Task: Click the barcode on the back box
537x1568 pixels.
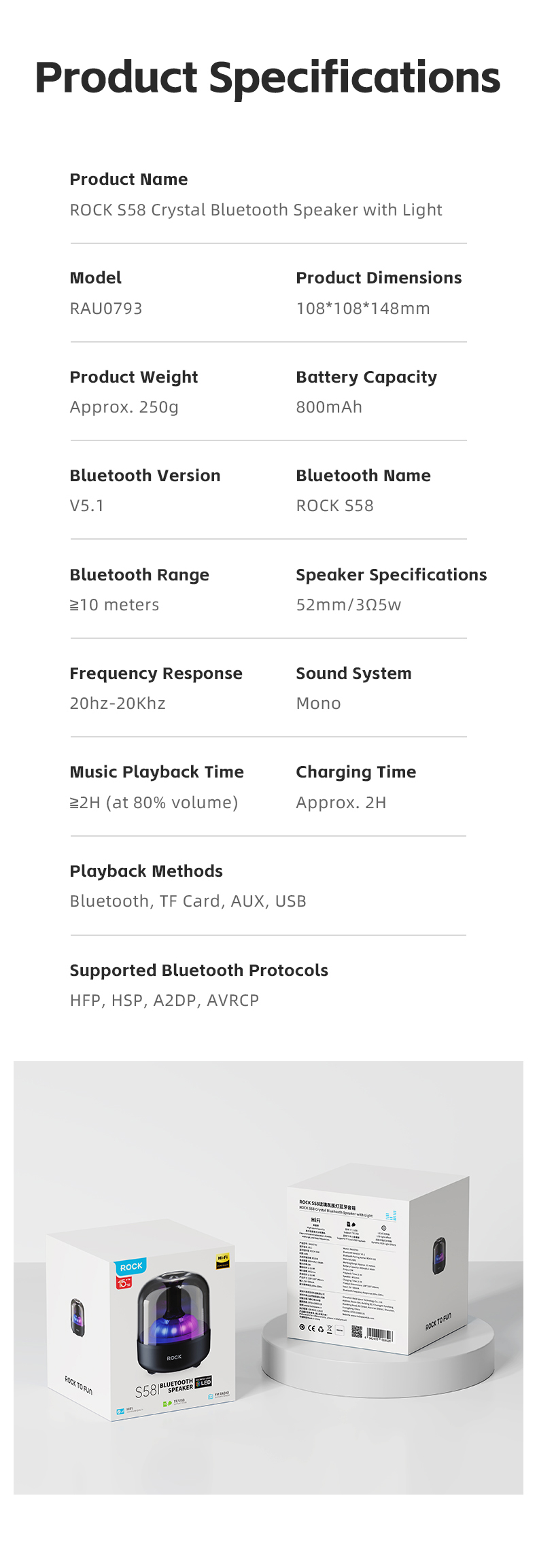Action: click(x=380, y=1334)
